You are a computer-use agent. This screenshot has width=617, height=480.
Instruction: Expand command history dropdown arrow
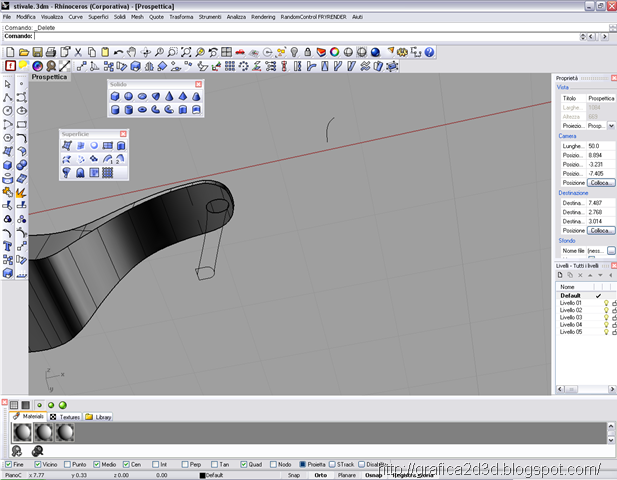click(x=583, y=37)
